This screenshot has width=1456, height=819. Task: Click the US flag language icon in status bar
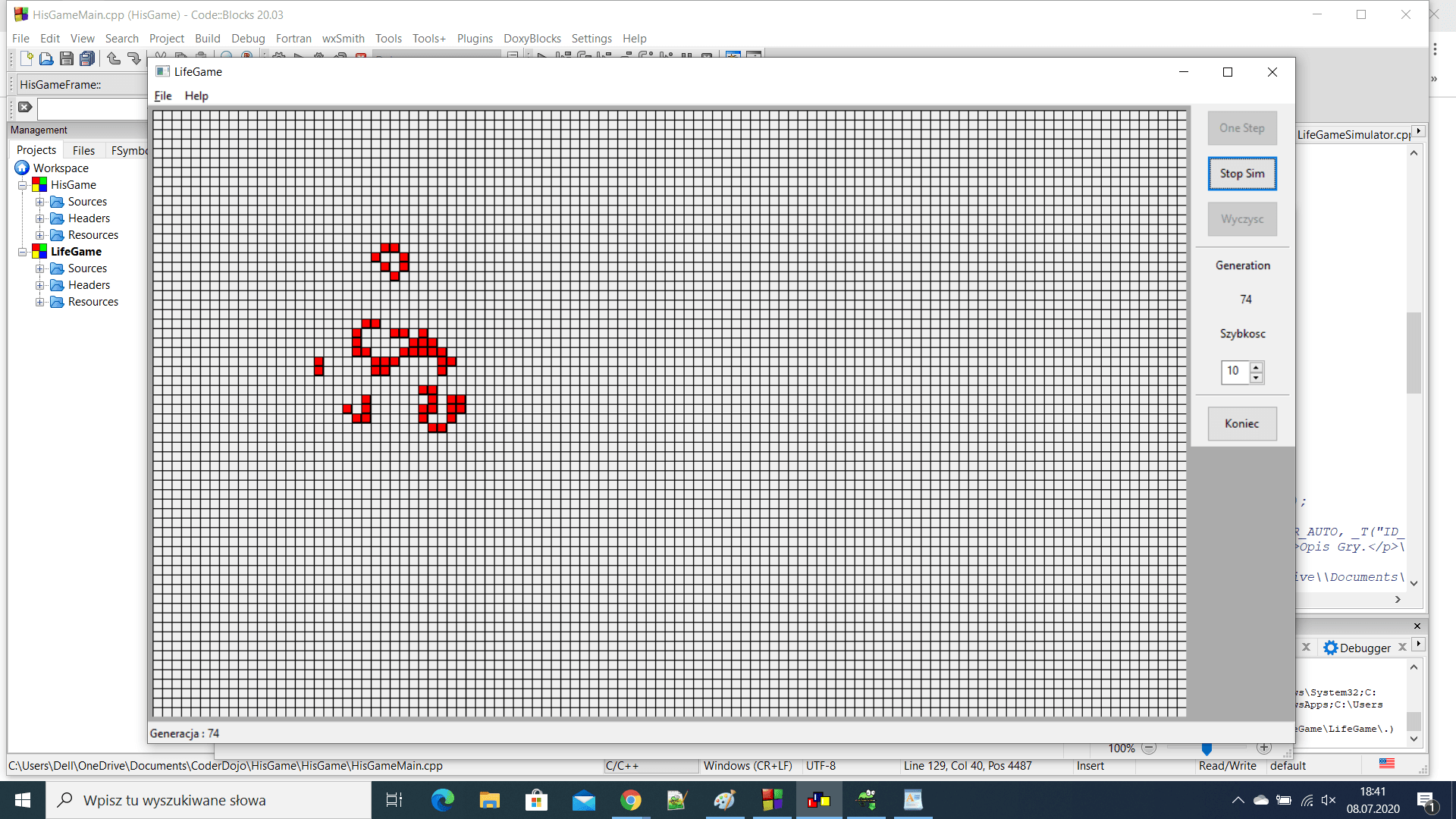pos(1387,764)
